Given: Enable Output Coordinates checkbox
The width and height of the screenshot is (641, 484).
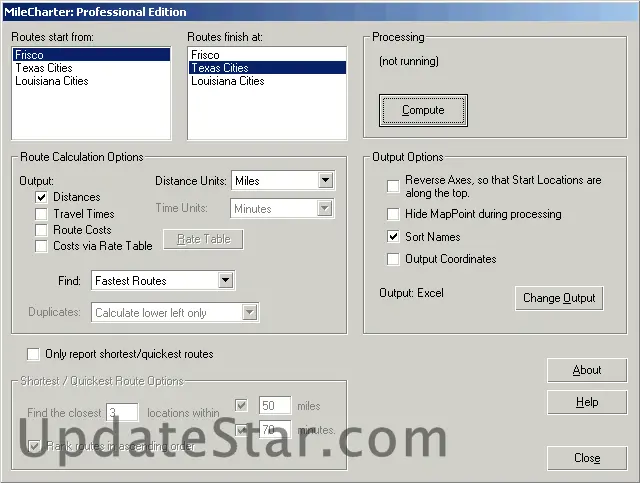Looking at the screenshot, I should point(393,259).
